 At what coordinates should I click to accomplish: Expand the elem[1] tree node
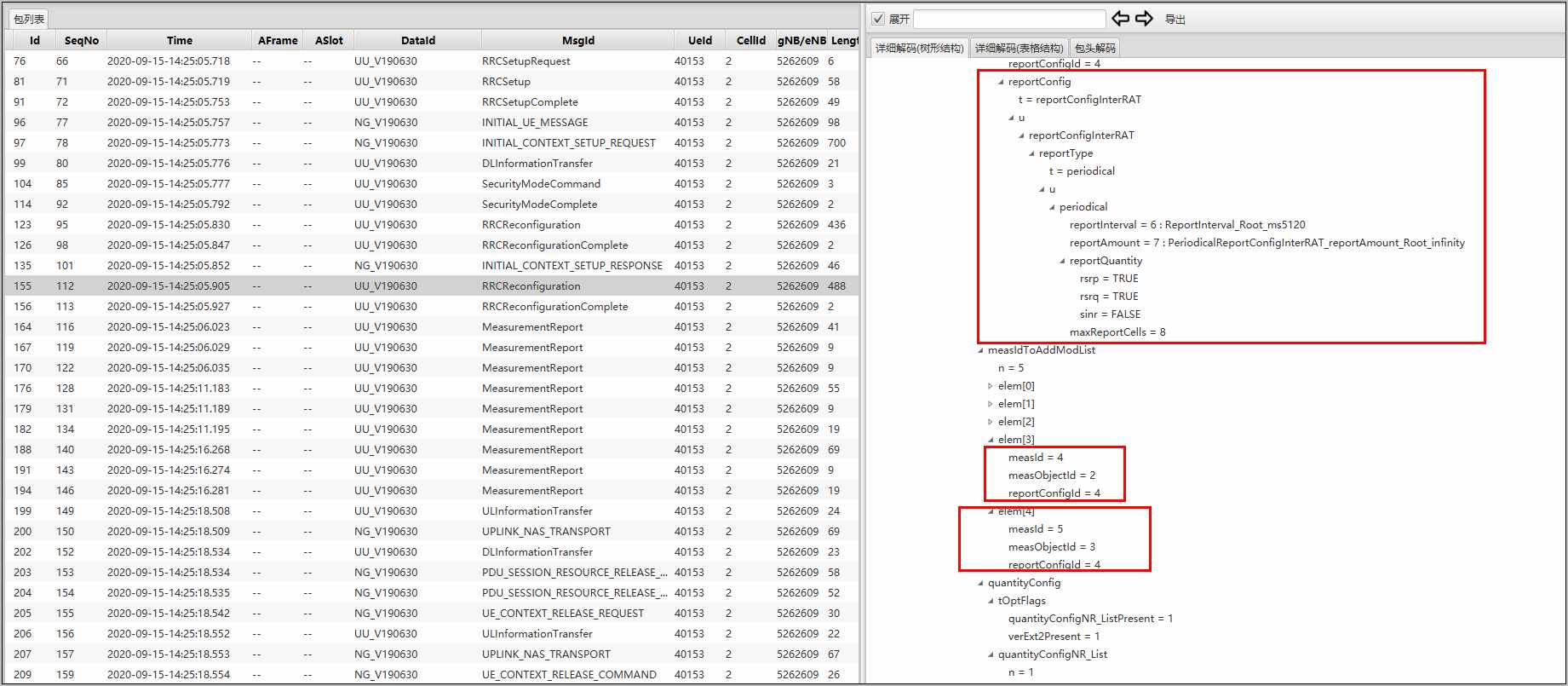click(x=990, y=404)
